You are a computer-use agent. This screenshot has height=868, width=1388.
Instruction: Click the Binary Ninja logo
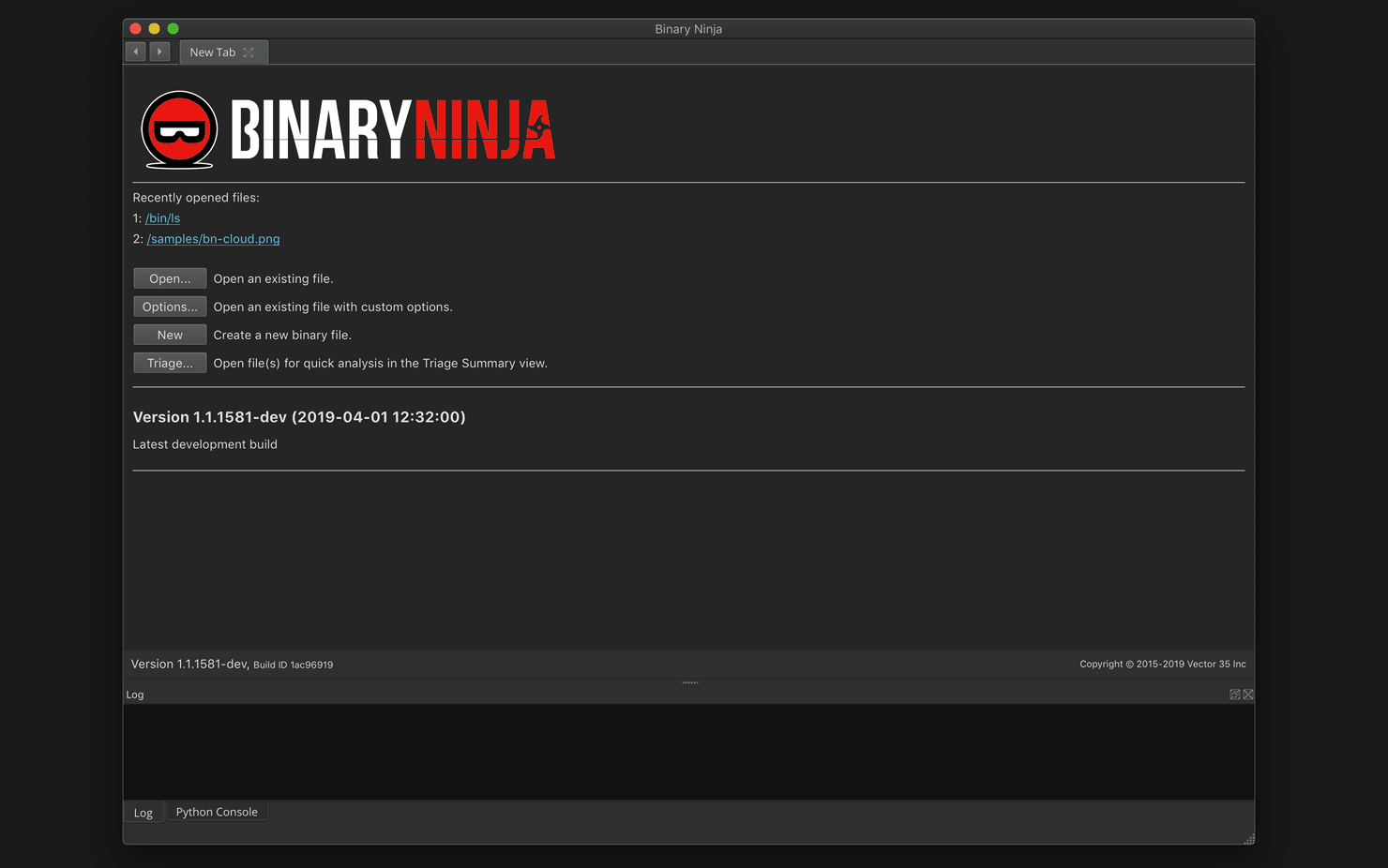tap(348, 129)
